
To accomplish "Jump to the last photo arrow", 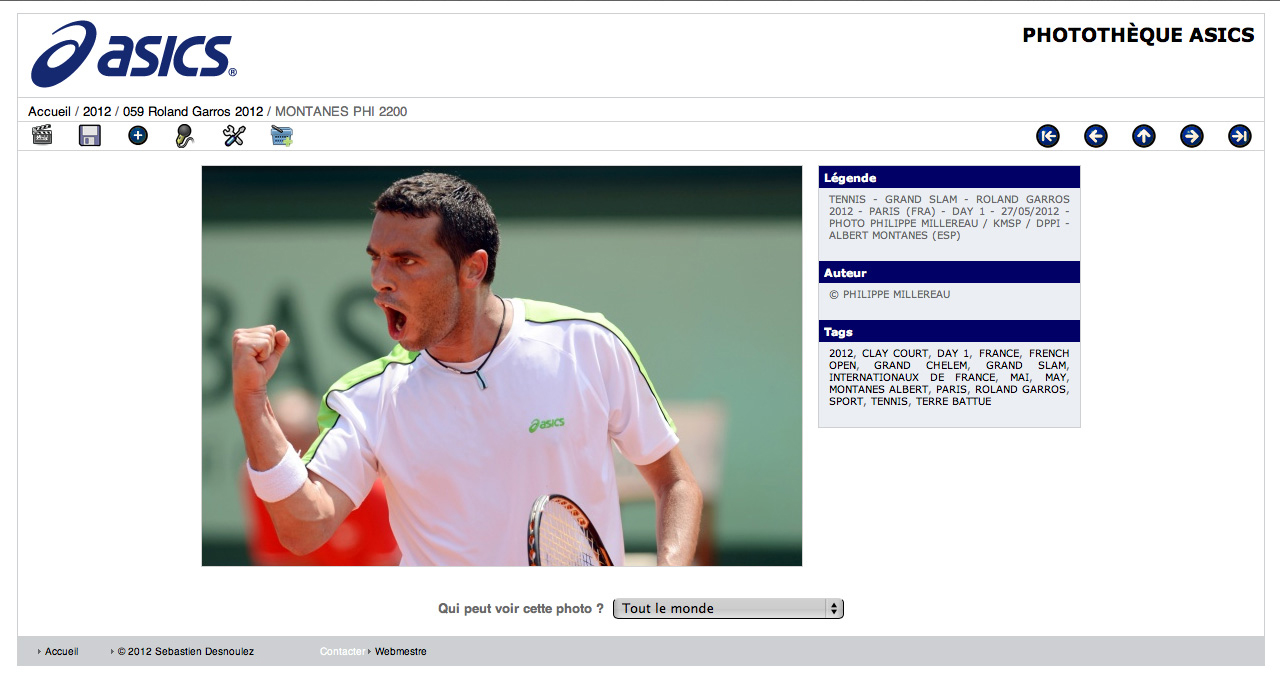I will click(x=1240, y=136).
